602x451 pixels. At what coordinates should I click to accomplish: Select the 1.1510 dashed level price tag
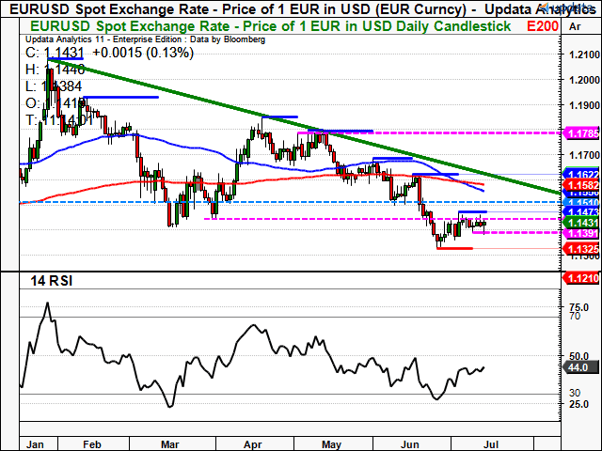(581, 202)
